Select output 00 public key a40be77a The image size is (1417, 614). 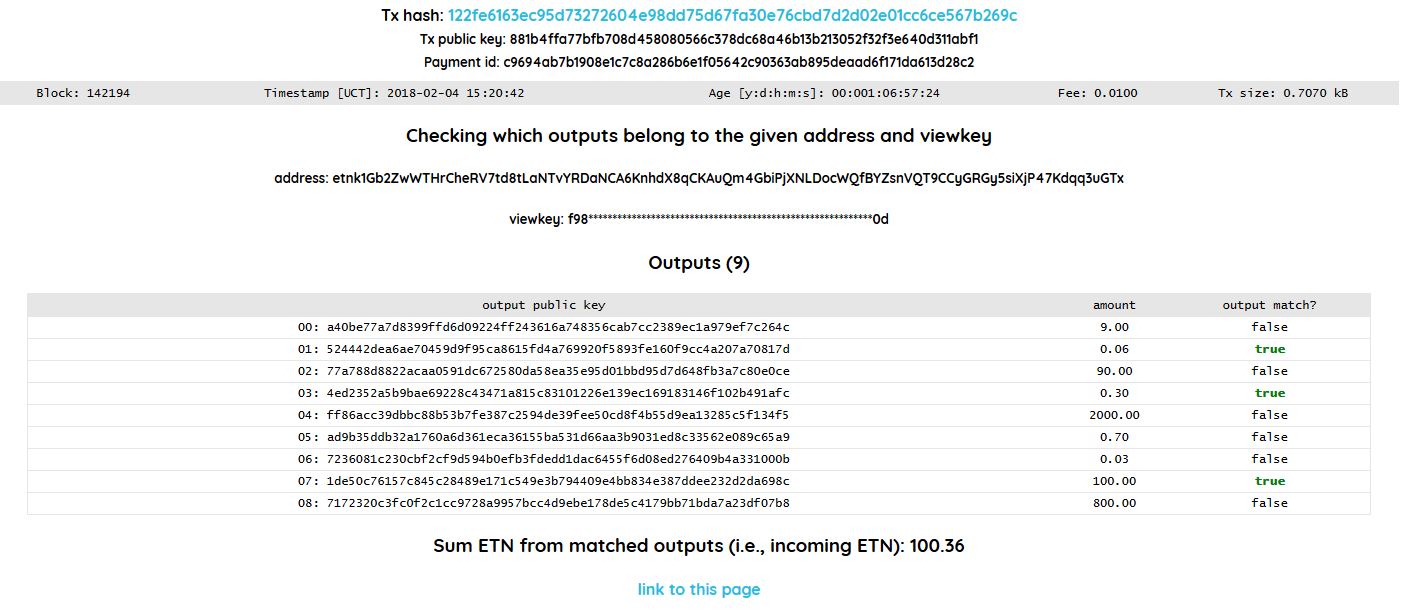point(557,327)
